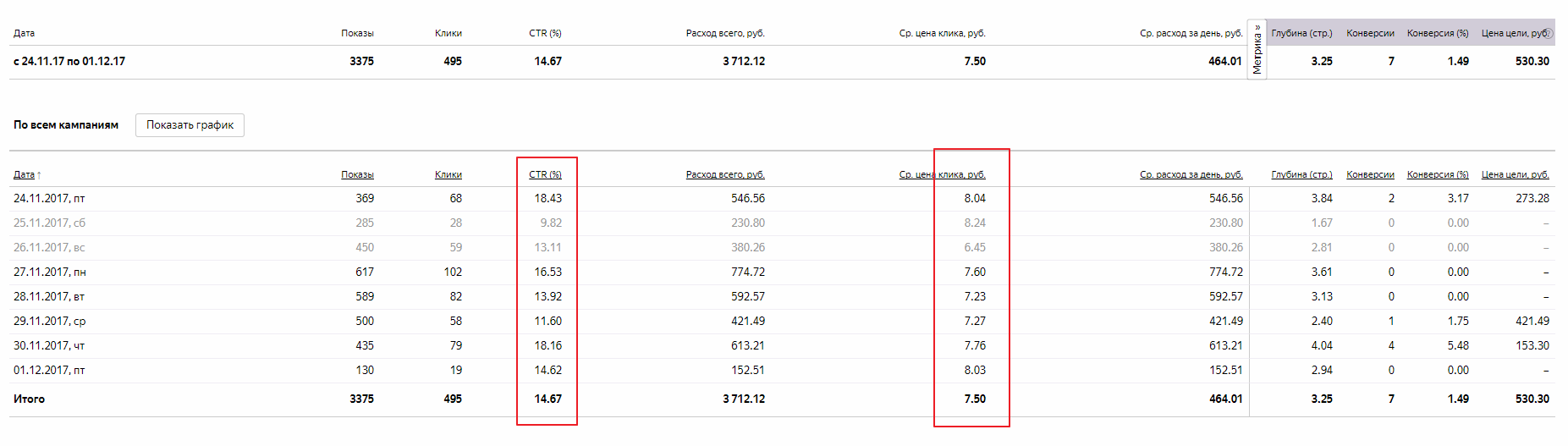Select the 24.11.2017, пт row date
Viewport: 1568px width, 446px height.
(x=49, y=198)
